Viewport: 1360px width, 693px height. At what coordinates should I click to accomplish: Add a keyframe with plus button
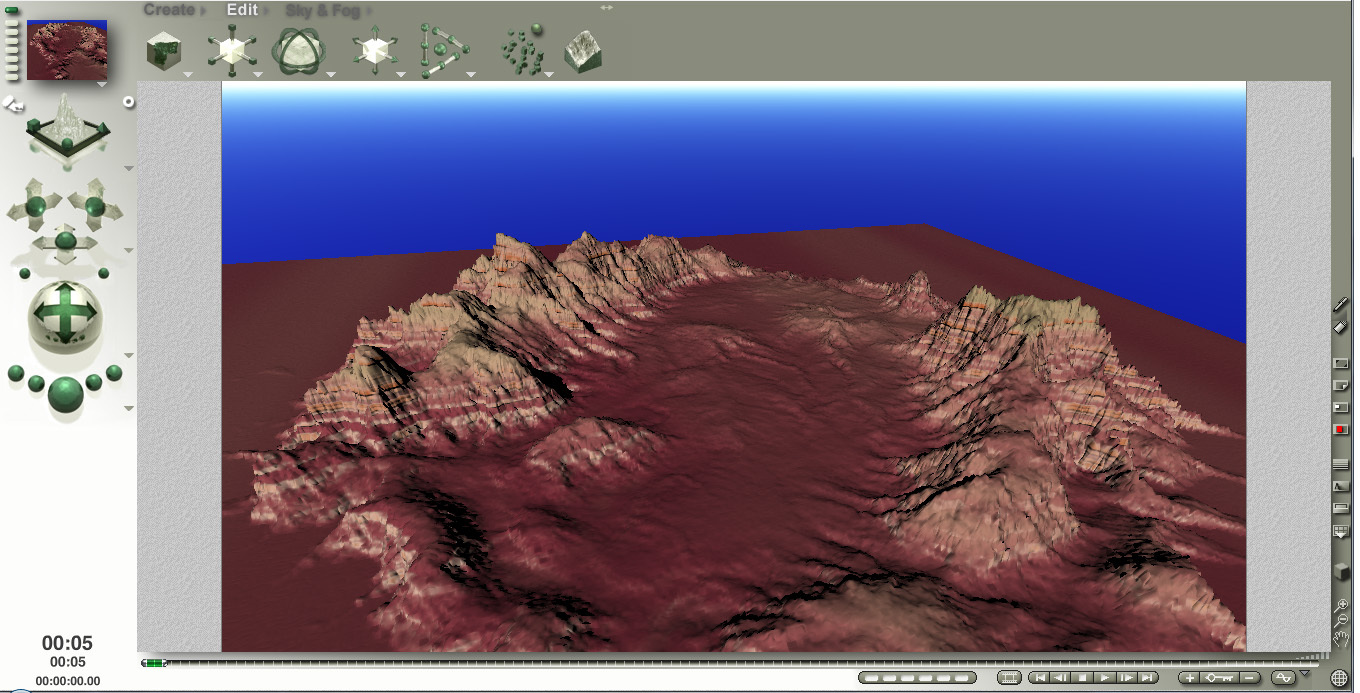click(1190, 677)
